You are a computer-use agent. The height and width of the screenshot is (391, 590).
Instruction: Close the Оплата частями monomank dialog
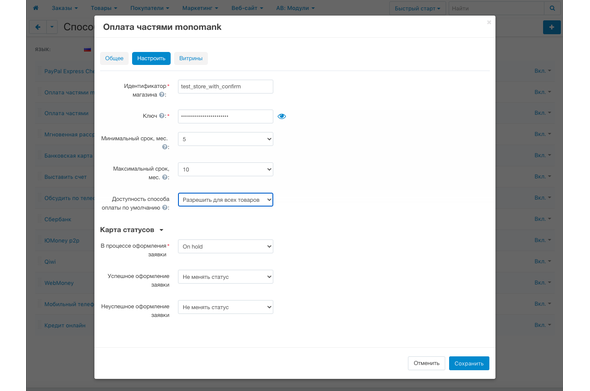tap(489, 23)
